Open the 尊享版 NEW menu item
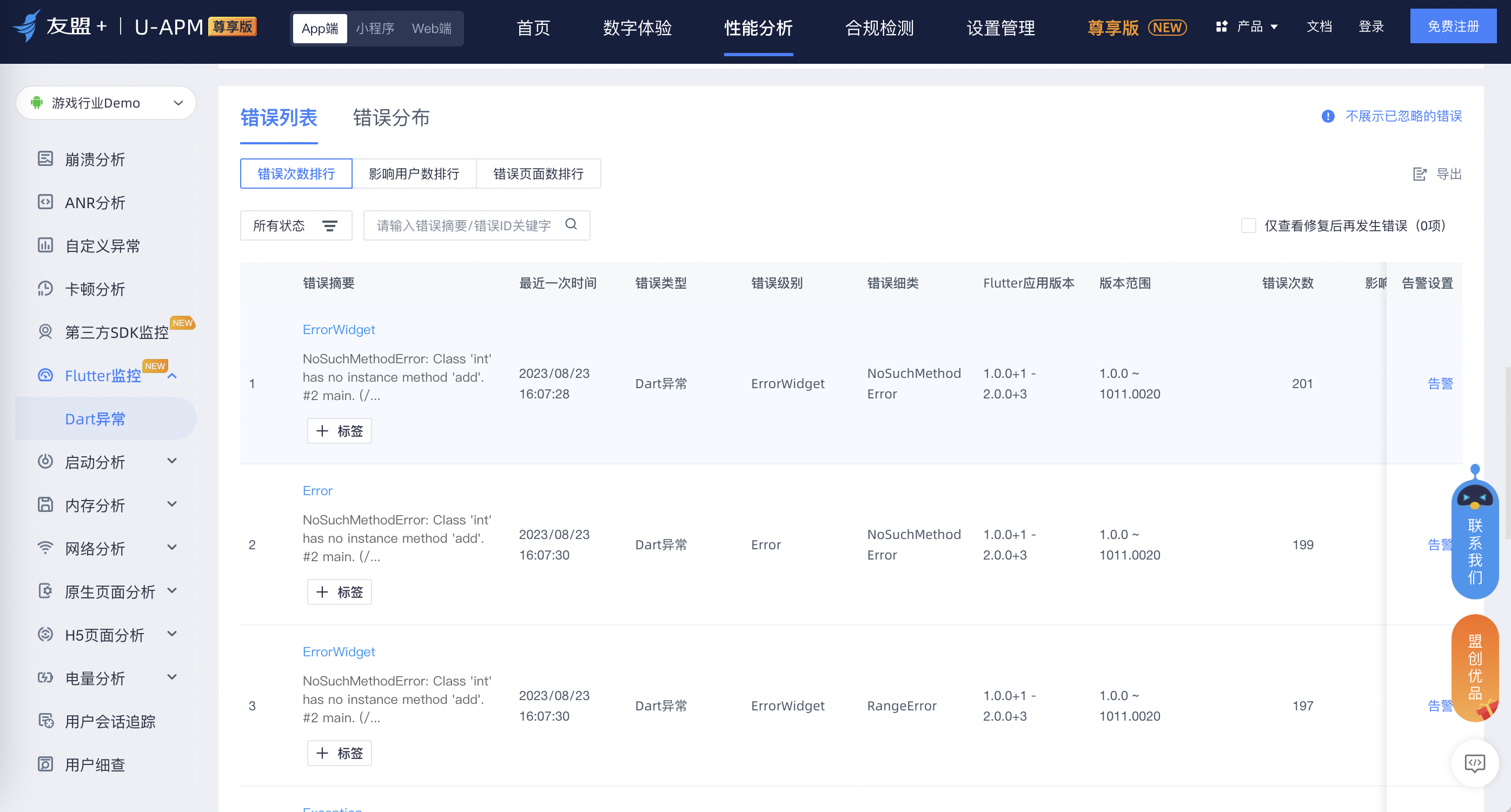Viewport: 1511px width, 812px height. (x=1137, y=28)
